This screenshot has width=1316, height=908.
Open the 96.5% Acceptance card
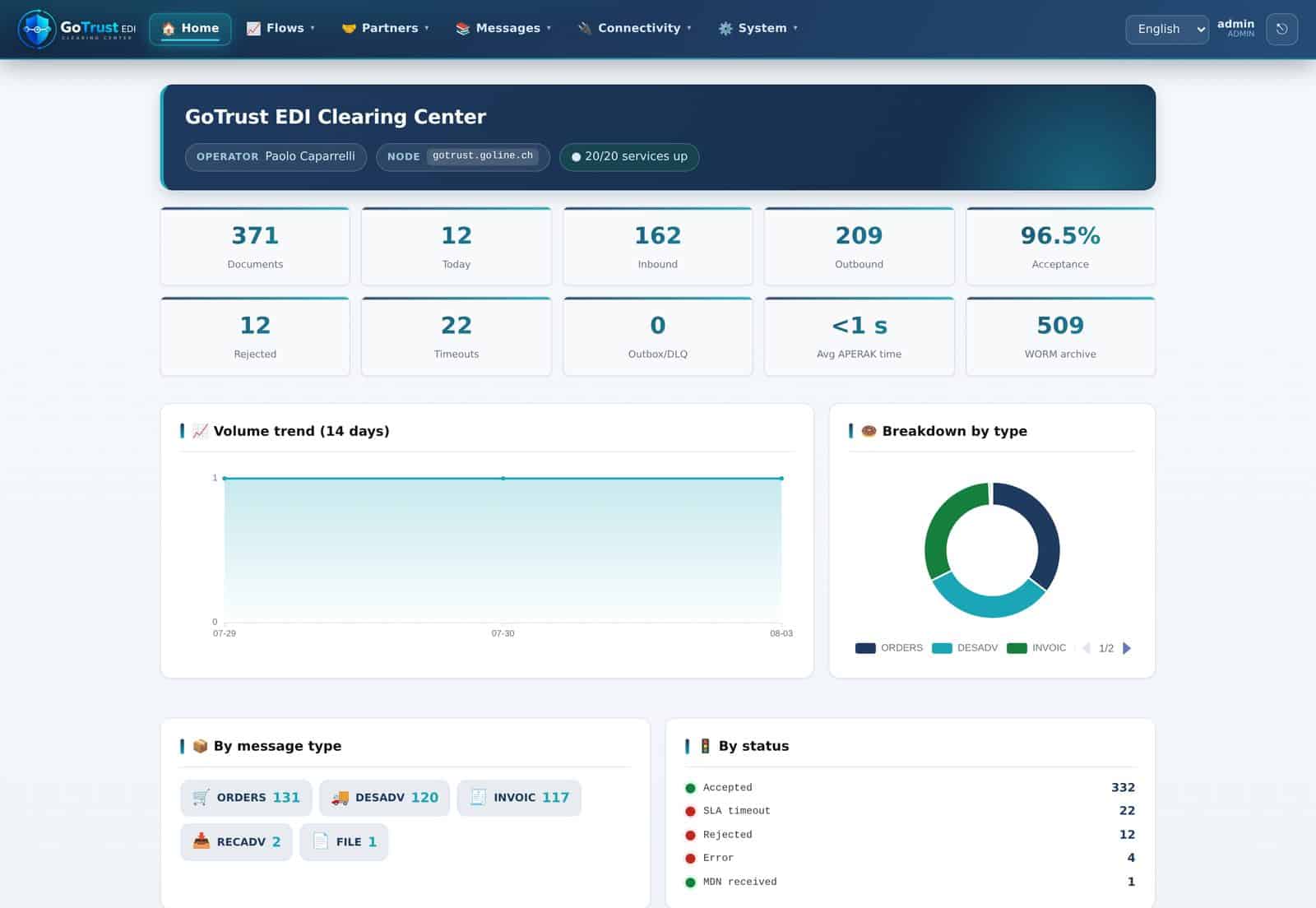(1060, 247)
